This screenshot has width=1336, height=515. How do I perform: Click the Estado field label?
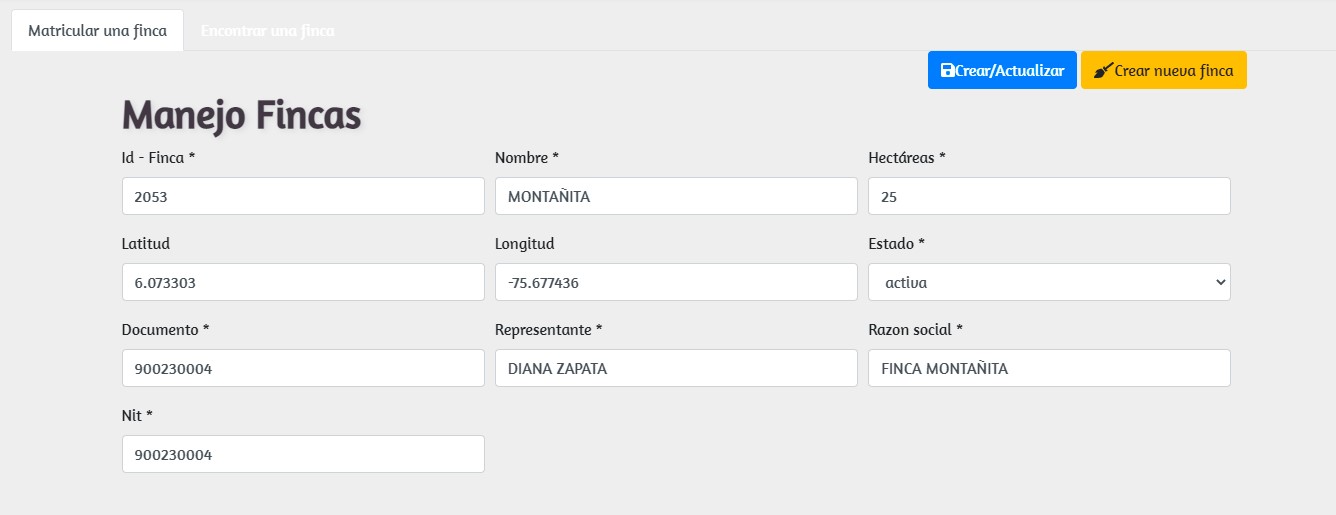[896, 244]
